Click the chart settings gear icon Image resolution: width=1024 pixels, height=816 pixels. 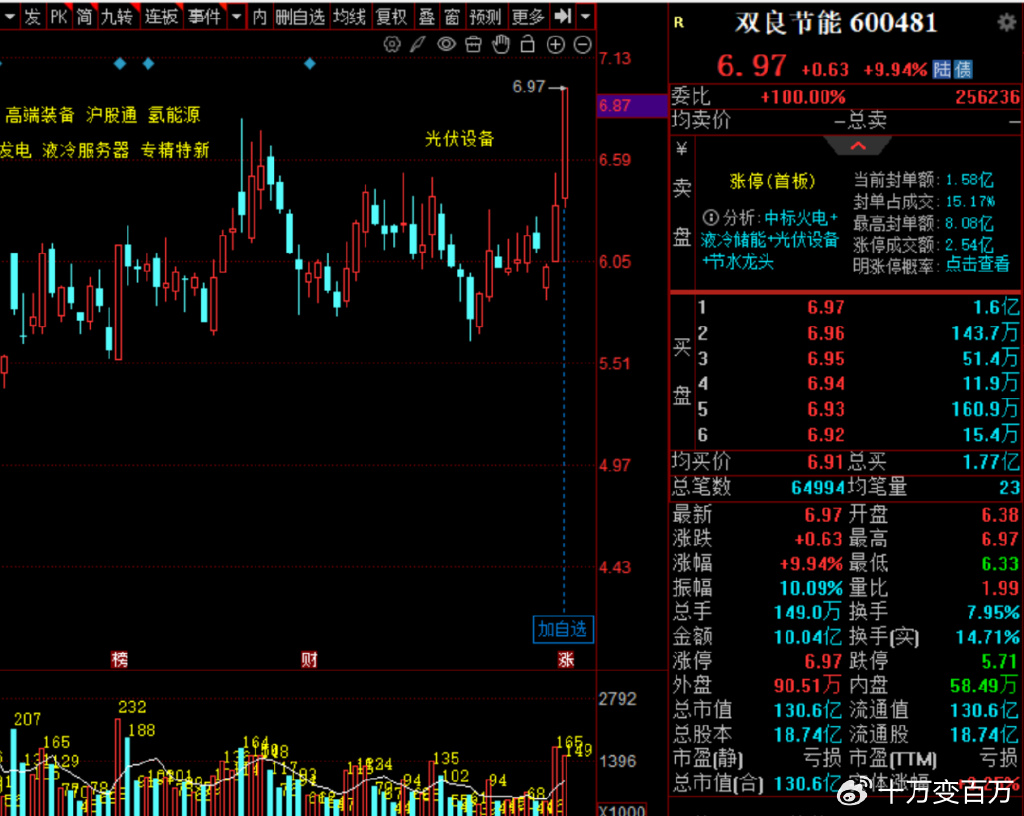click(392, 44)
